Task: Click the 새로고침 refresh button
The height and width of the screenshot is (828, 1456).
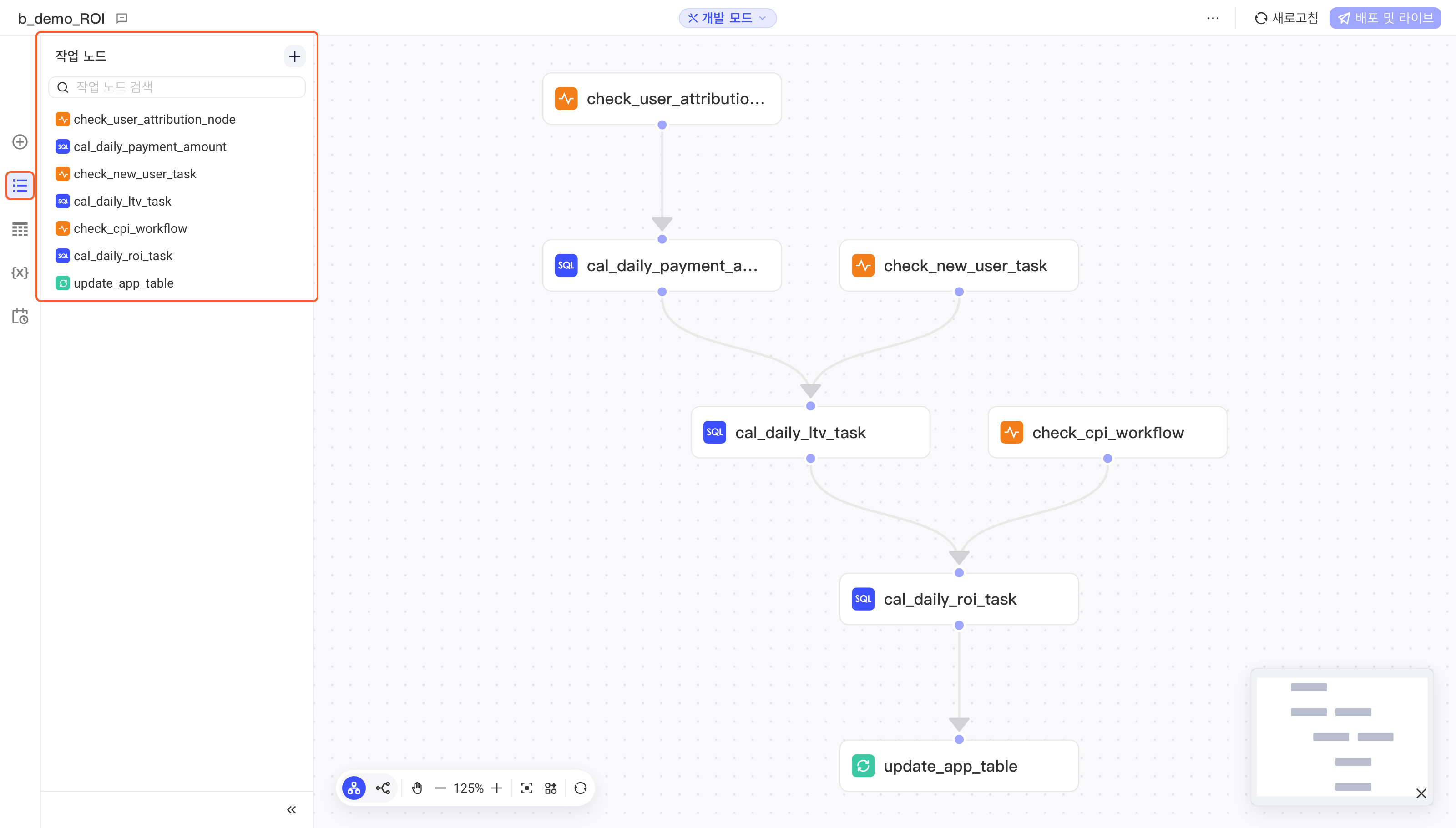Action: (1286, 18)
